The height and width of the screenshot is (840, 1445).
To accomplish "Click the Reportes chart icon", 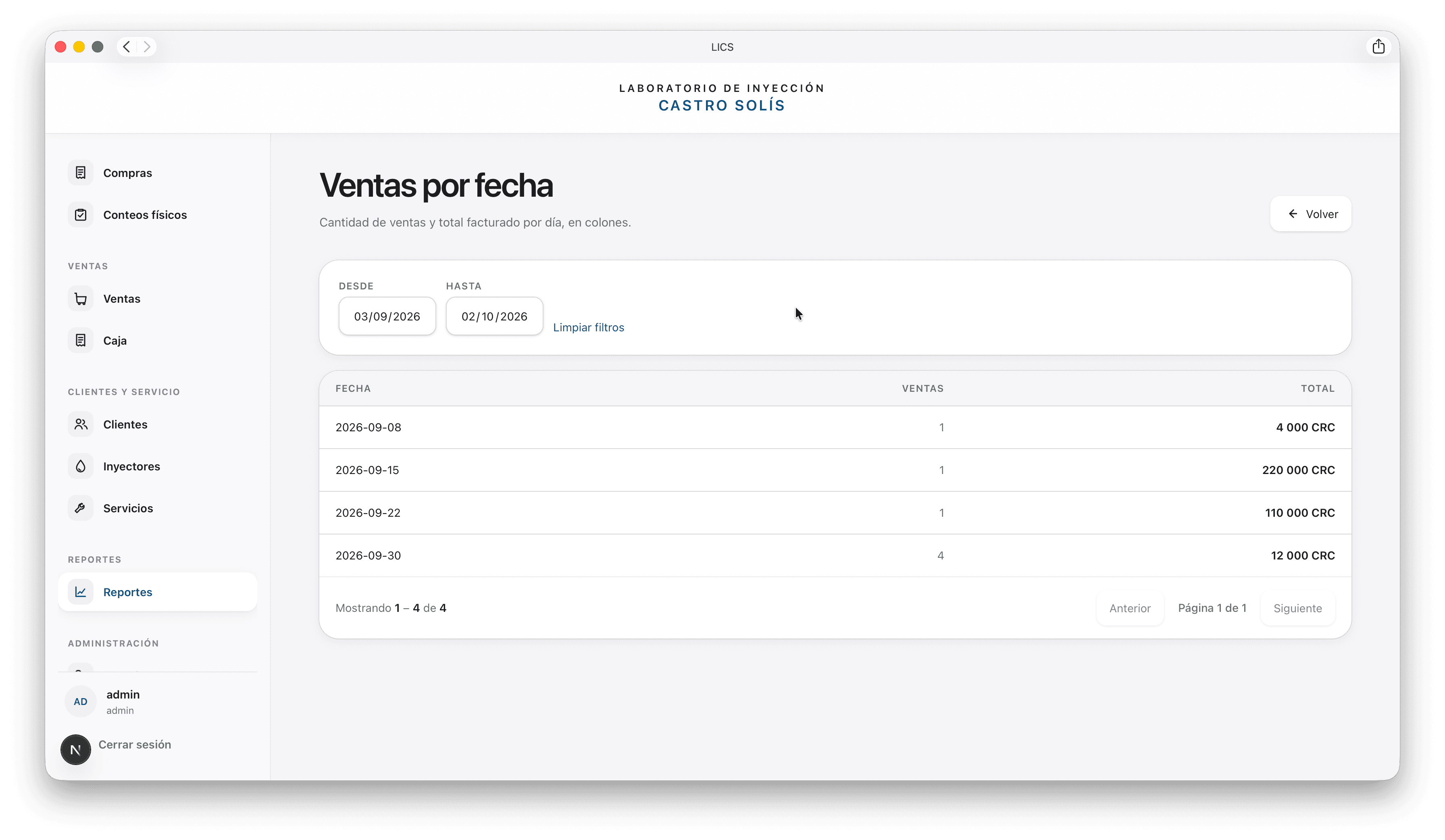I will coord(80,592).
